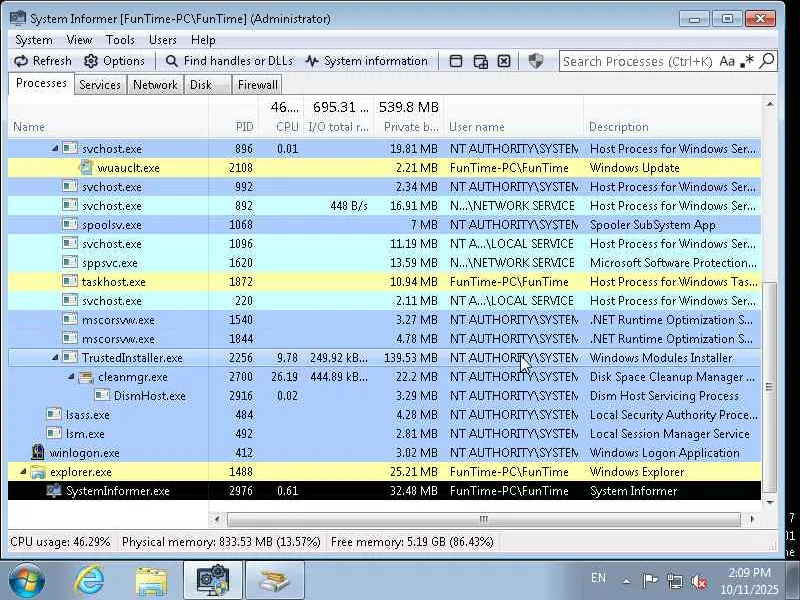Click the Refresh toolbar button

pyautogui.click(x=43, y=61)
